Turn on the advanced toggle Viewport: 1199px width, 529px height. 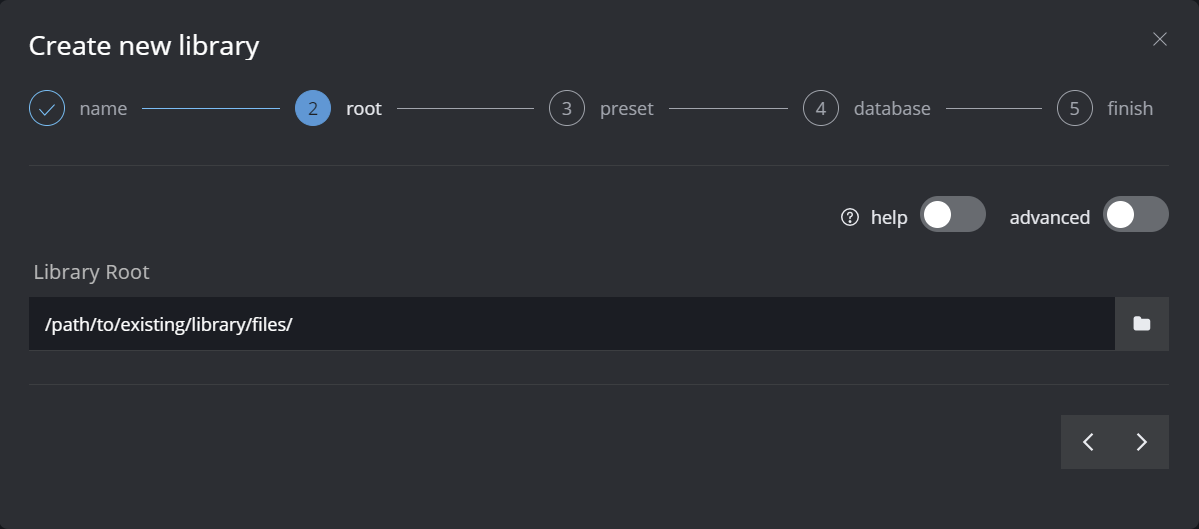coord(1135,215)
